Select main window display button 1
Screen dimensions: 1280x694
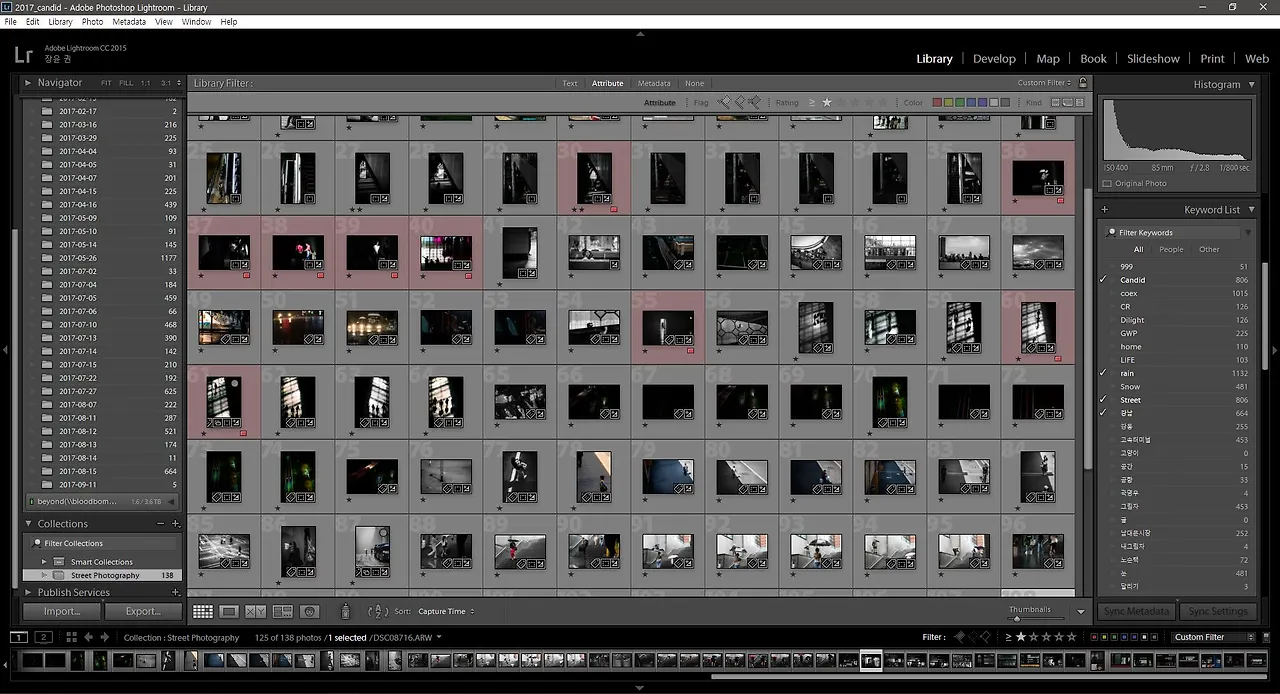click(18, 637)
